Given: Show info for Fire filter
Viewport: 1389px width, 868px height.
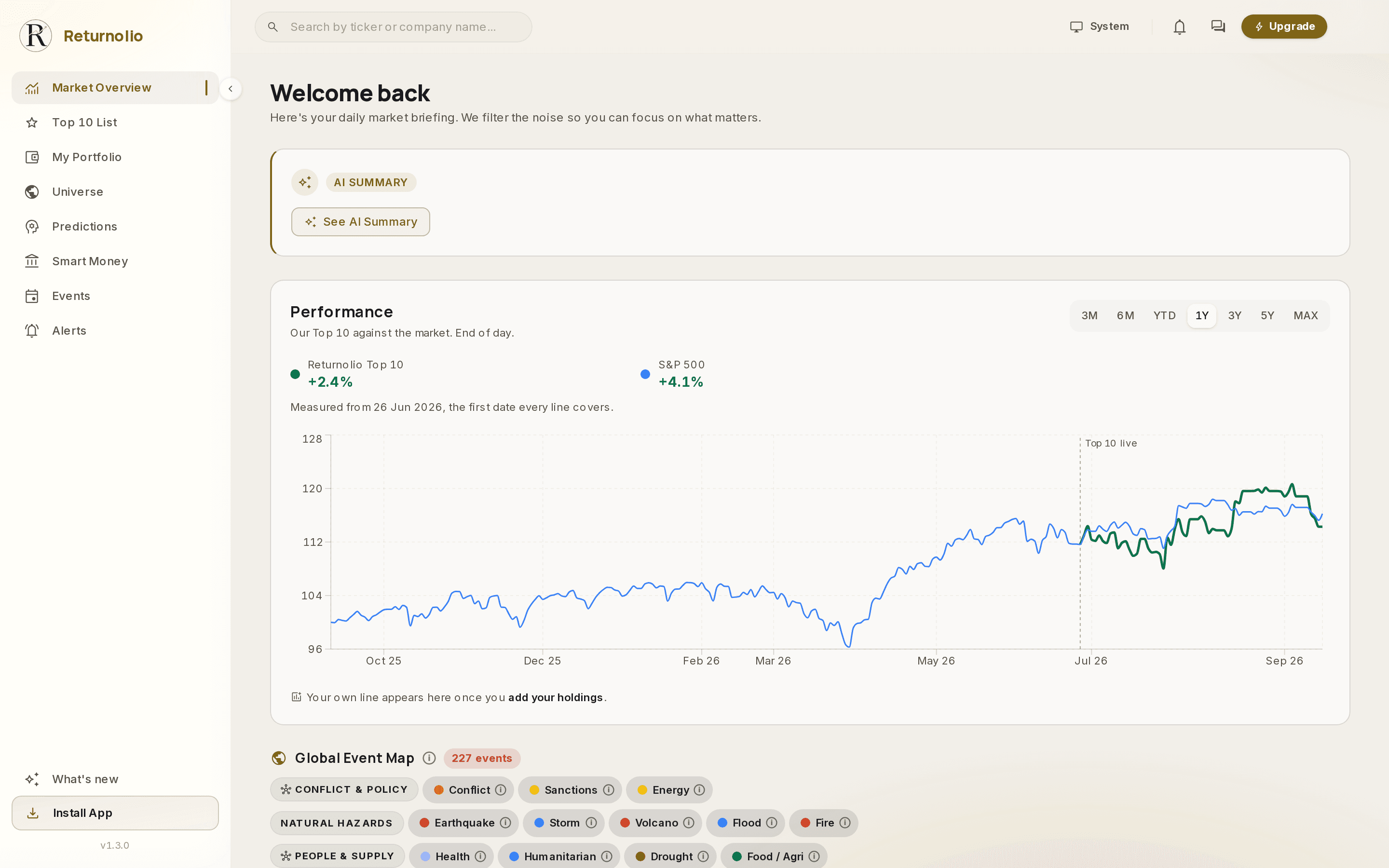Looking at the screenshot, I should point(845,823).
